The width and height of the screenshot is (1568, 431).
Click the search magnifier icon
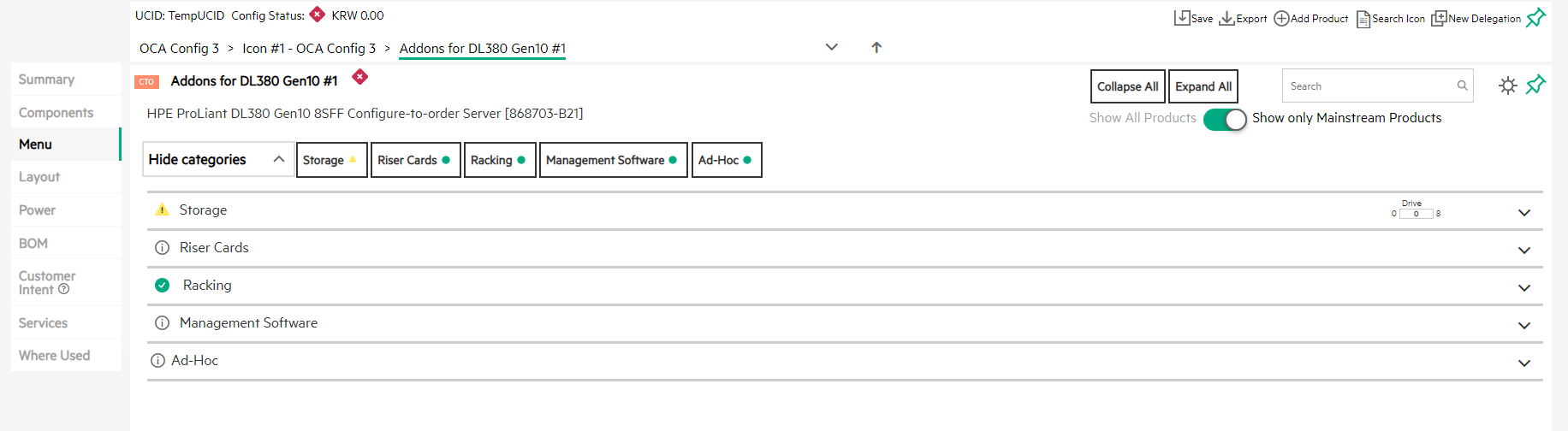pyautogui.click(x=1462, y=86)
